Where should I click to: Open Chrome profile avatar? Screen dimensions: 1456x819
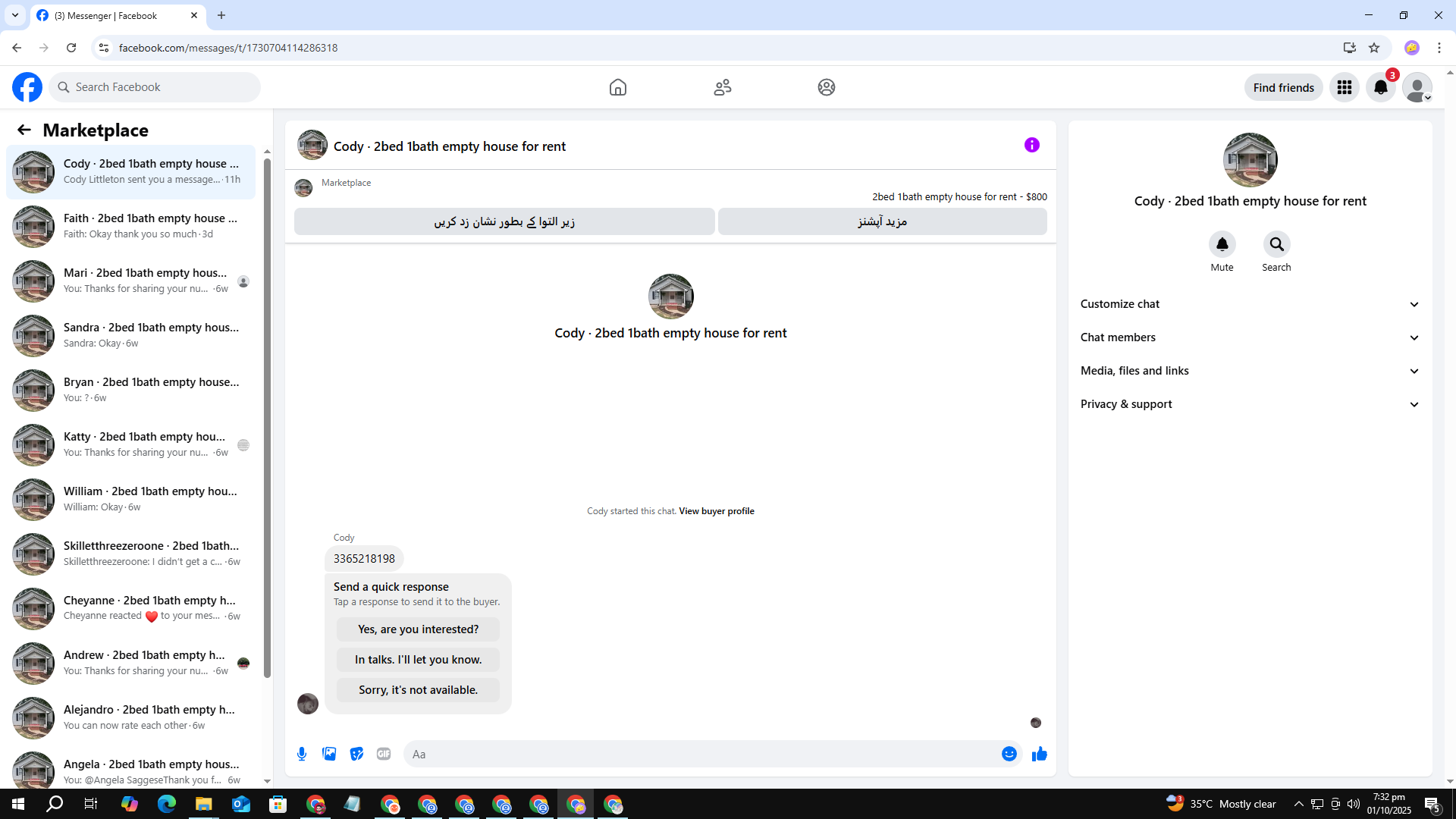[1411, 48]
